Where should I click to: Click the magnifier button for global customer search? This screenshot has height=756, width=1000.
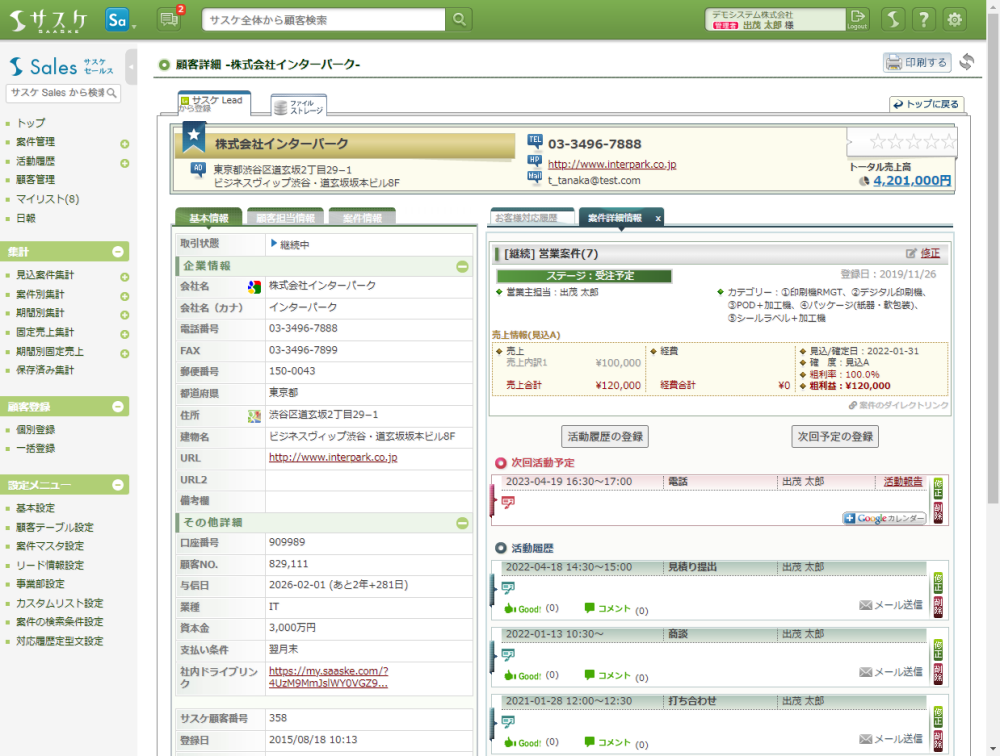pos(458,20)
